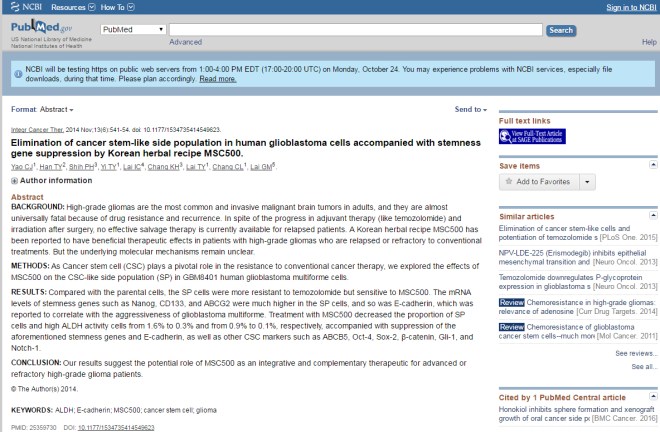This screenshot has width=660, height=432.
Task: Open author Chang CL link
Action: coord(228,167)
